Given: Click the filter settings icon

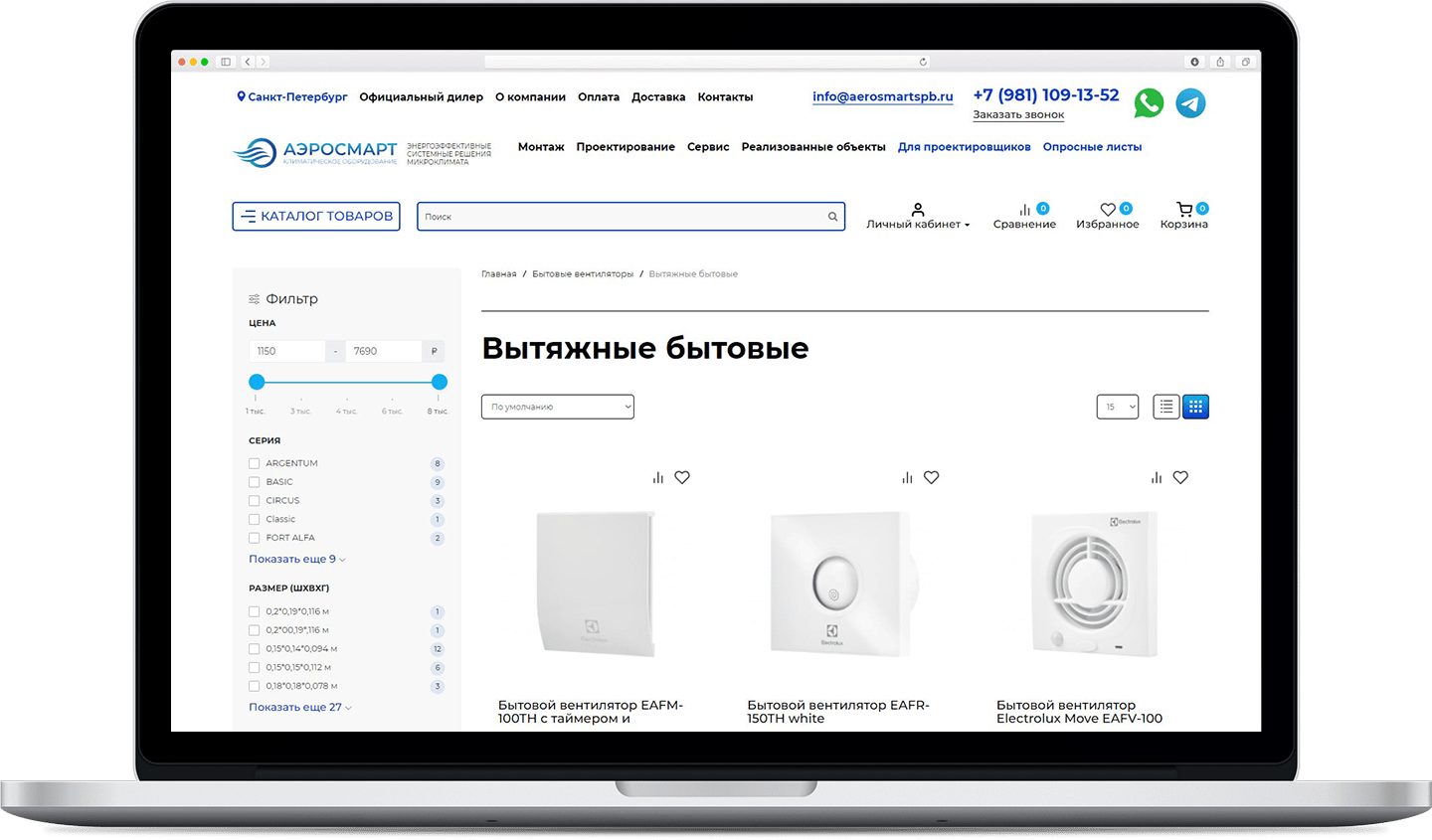Looking at the screenshot, I should (x=254, y=299).
